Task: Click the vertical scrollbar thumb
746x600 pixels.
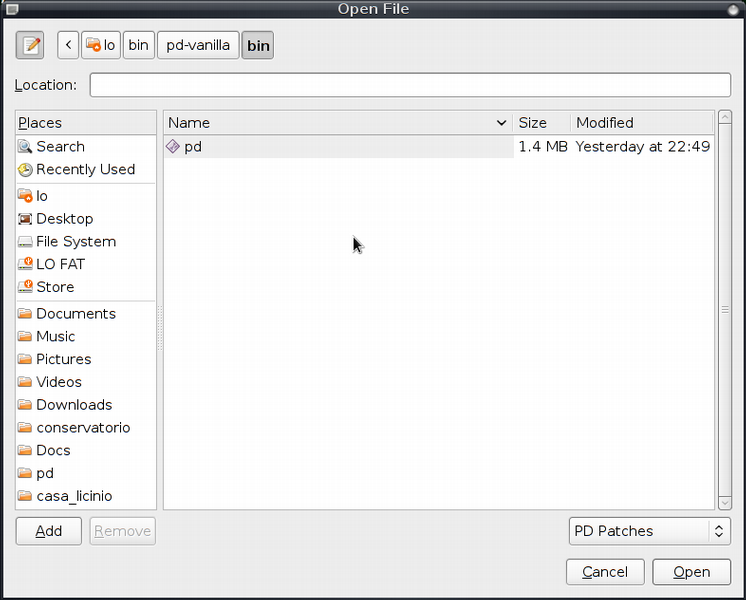Action: coord(725,310)
